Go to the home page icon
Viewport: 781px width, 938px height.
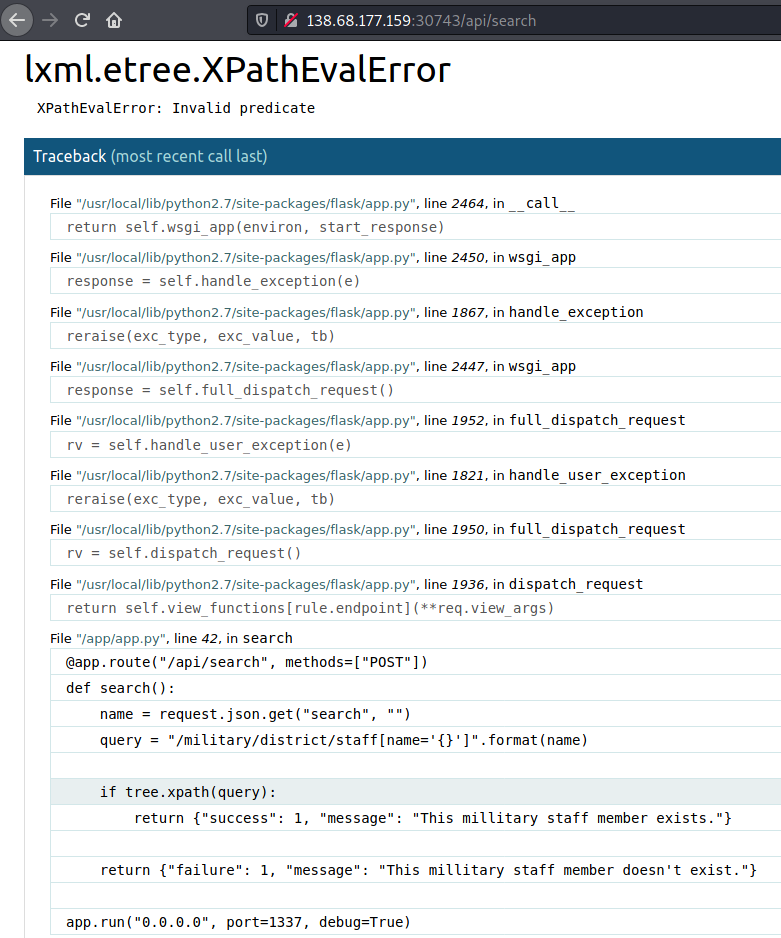(x=114, y=20)
